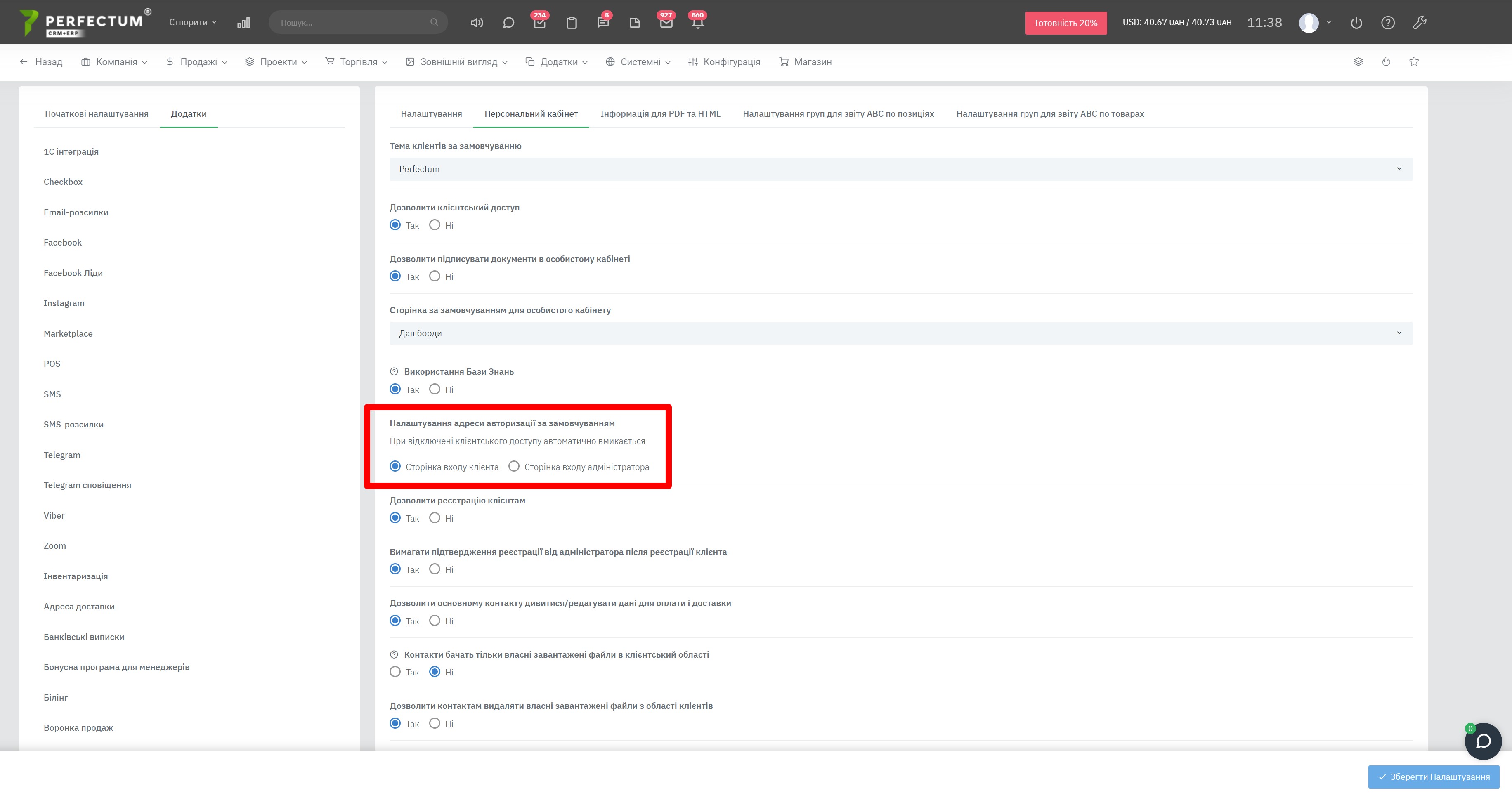Viewport: 1512px width, 798px height.
Task: Click the Готовність 20% progress button
Action: click(x=1065, y=23)
